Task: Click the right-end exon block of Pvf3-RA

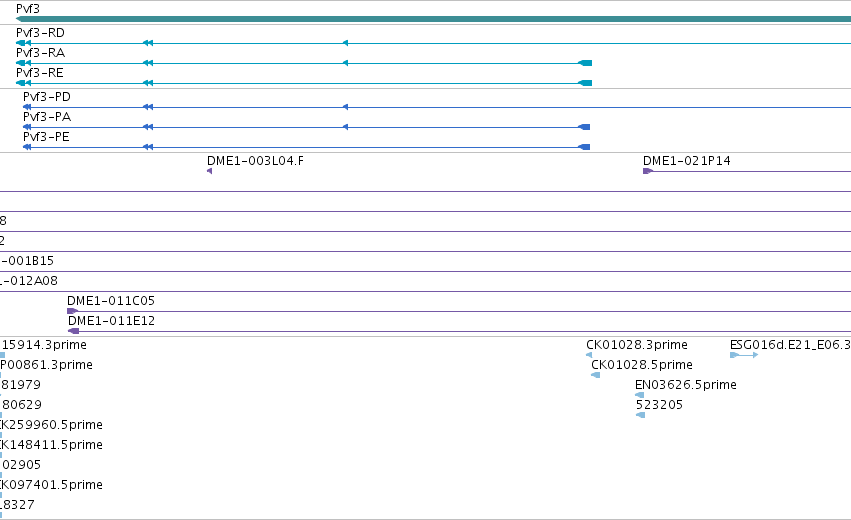Action: [586, 63]
